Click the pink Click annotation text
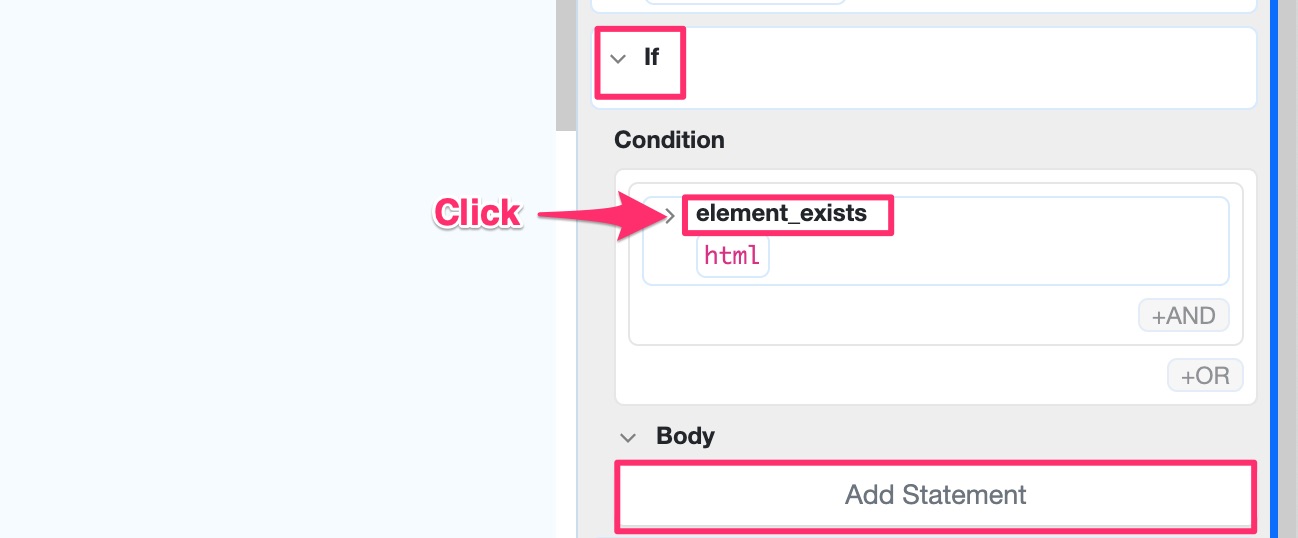 point(477,213)
